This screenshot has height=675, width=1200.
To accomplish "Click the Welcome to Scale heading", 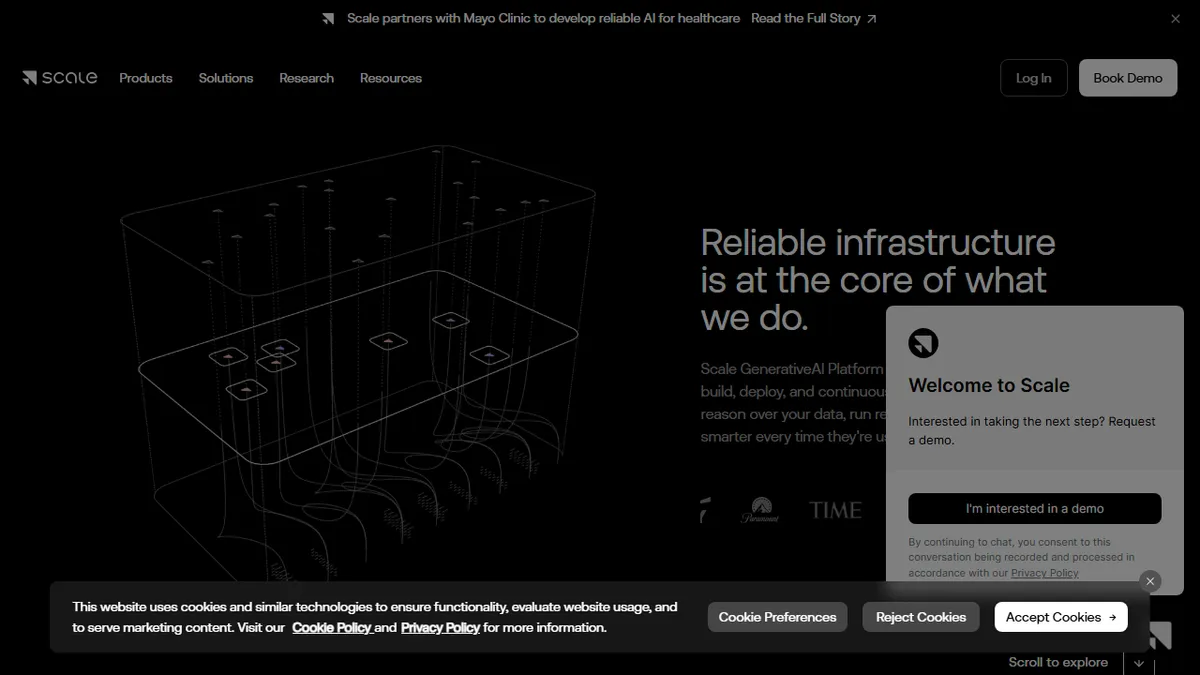I will pyautogui.click(x=989, y=385).
